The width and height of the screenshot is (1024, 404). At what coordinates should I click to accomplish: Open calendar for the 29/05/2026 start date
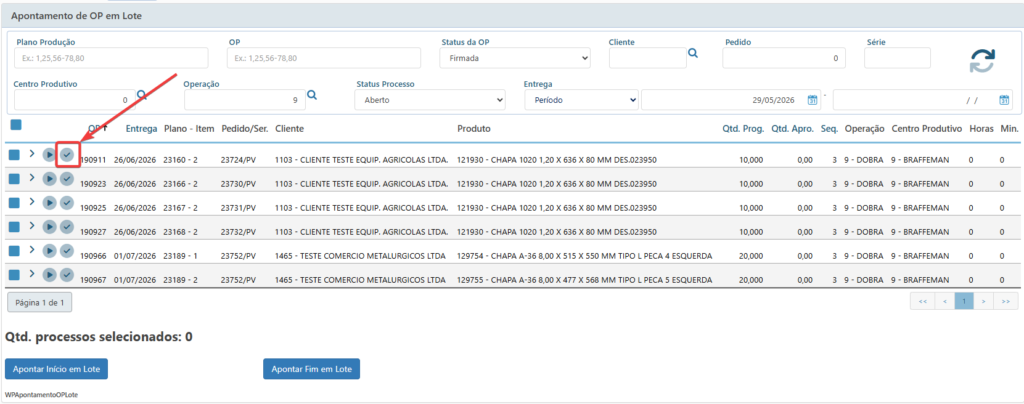(x=812, y=100)
